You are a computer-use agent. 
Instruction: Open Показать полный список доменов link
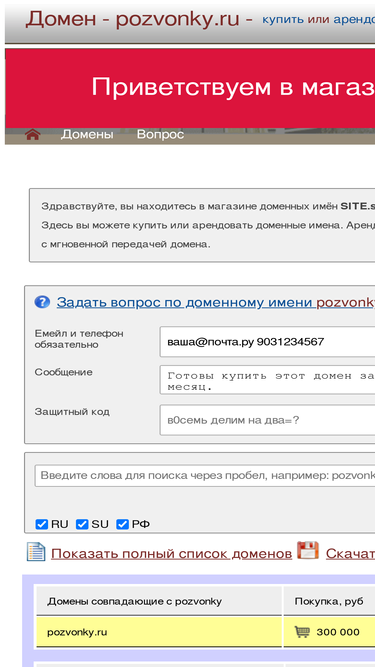(x=171, y=553)
